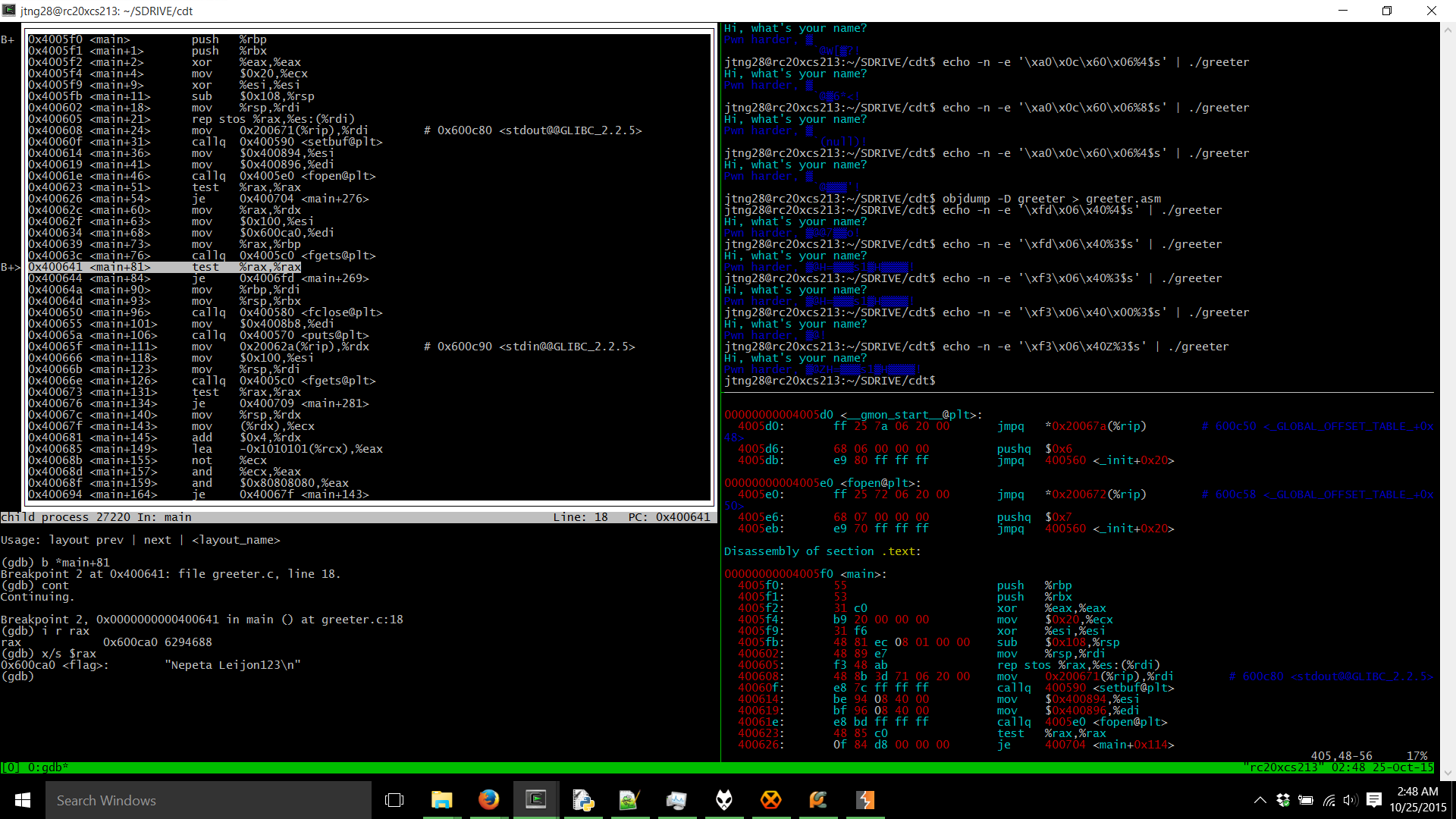Click '00000000004005f0 <main>:' heading in right pane

click(x=805, y=574)
